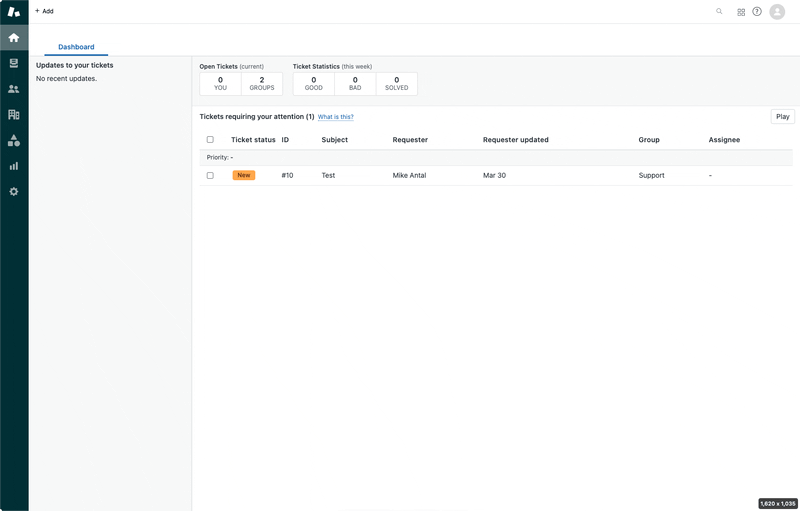Sort by the Ticket status column header
800x511 pixels.
coord(253,140)
